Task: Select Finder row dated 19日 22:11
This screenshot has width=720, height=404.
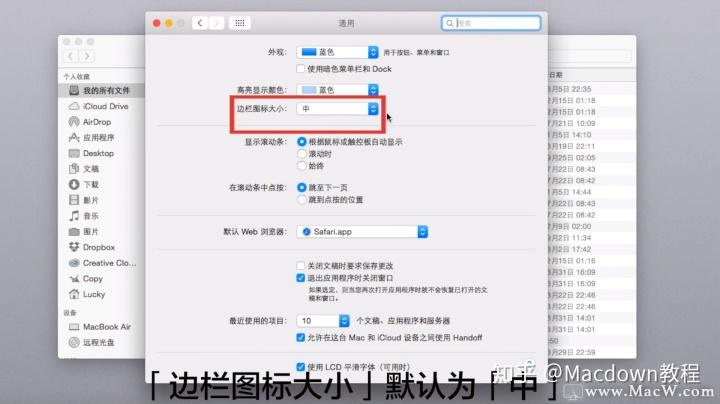Action: point(592,146)
